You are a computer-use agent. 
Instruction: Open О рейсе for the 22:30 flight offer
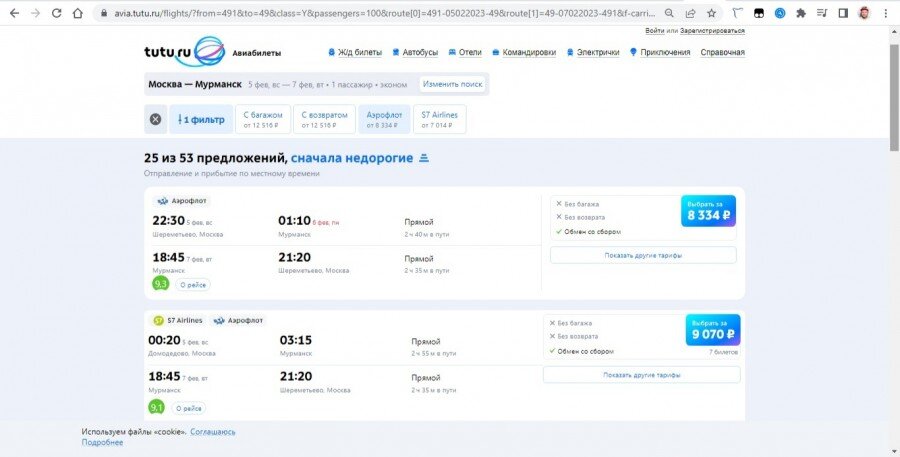pyautogui.click(x=193, y=285)
